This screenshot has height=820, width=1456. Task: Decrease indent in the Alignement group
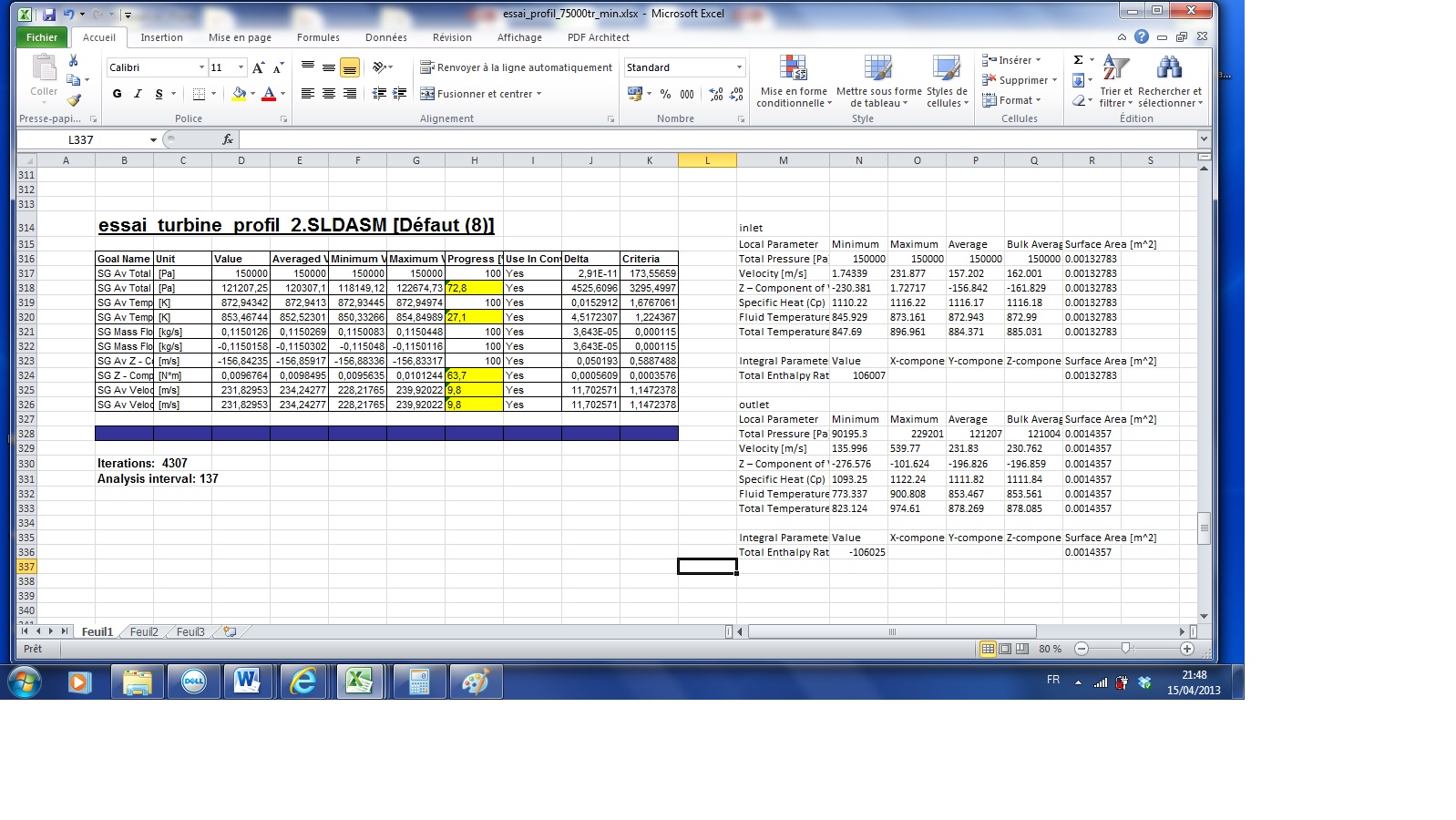[x=379, y=94]
